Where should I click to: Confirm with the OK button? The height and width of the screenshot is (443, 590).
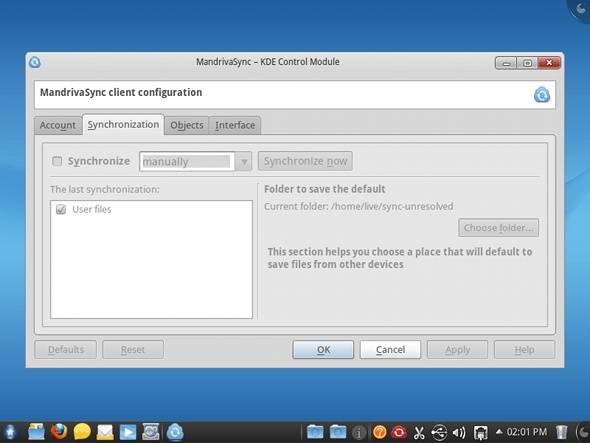click(x=323, y=350)
